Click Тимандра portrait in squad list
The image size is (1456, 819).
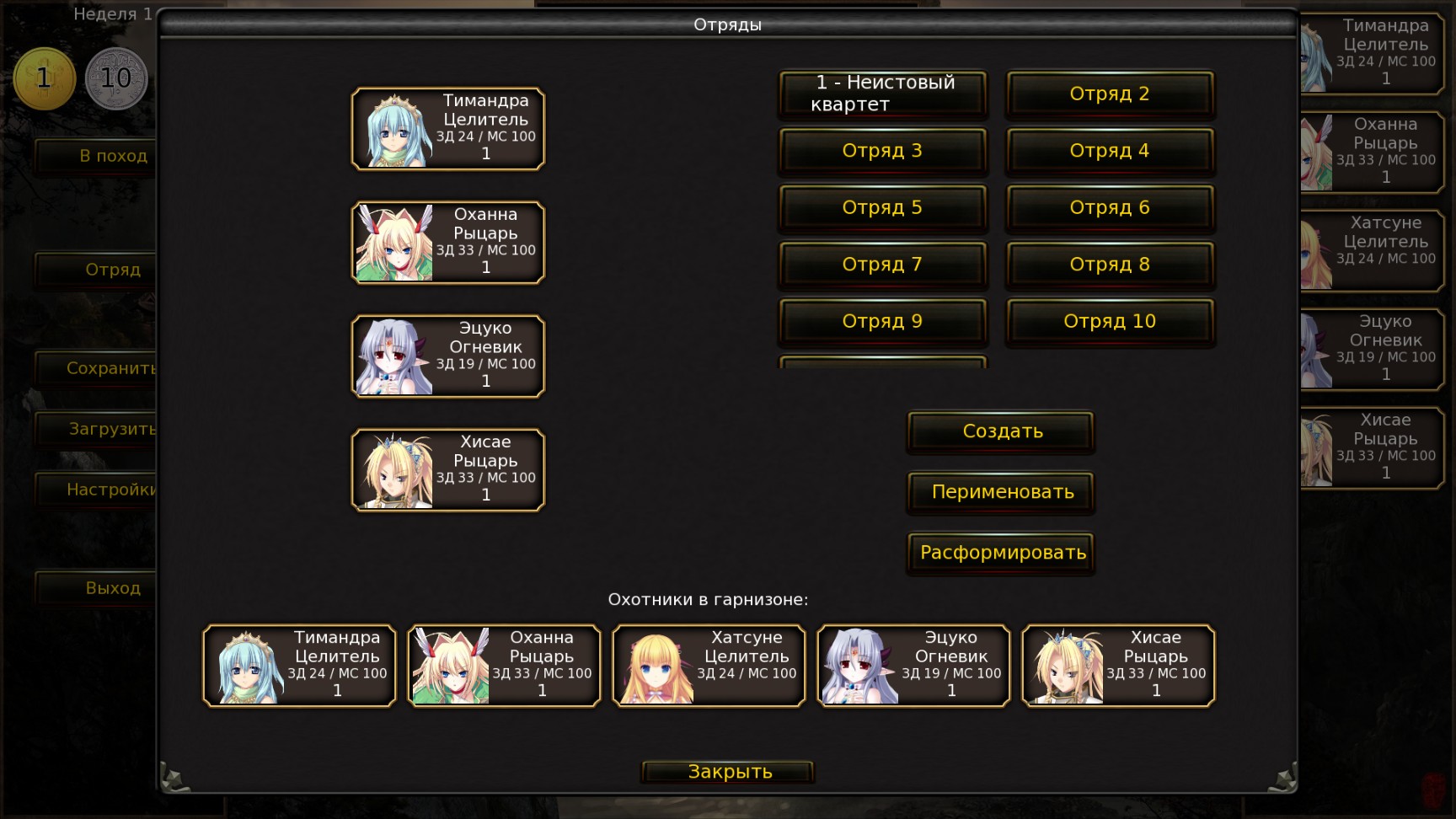(394, 130)
